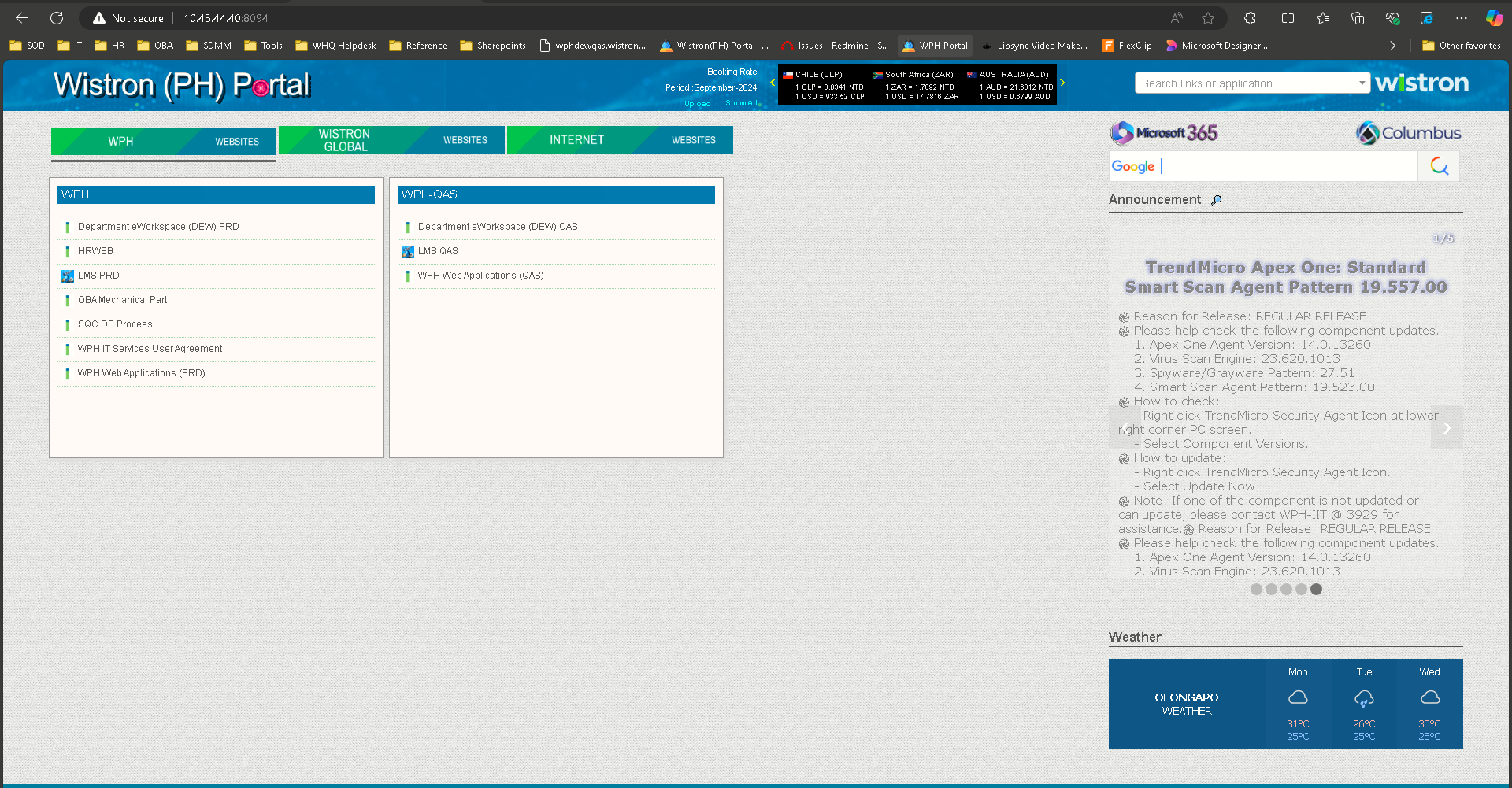Add this page to favorites star icon

(1208, 18)
